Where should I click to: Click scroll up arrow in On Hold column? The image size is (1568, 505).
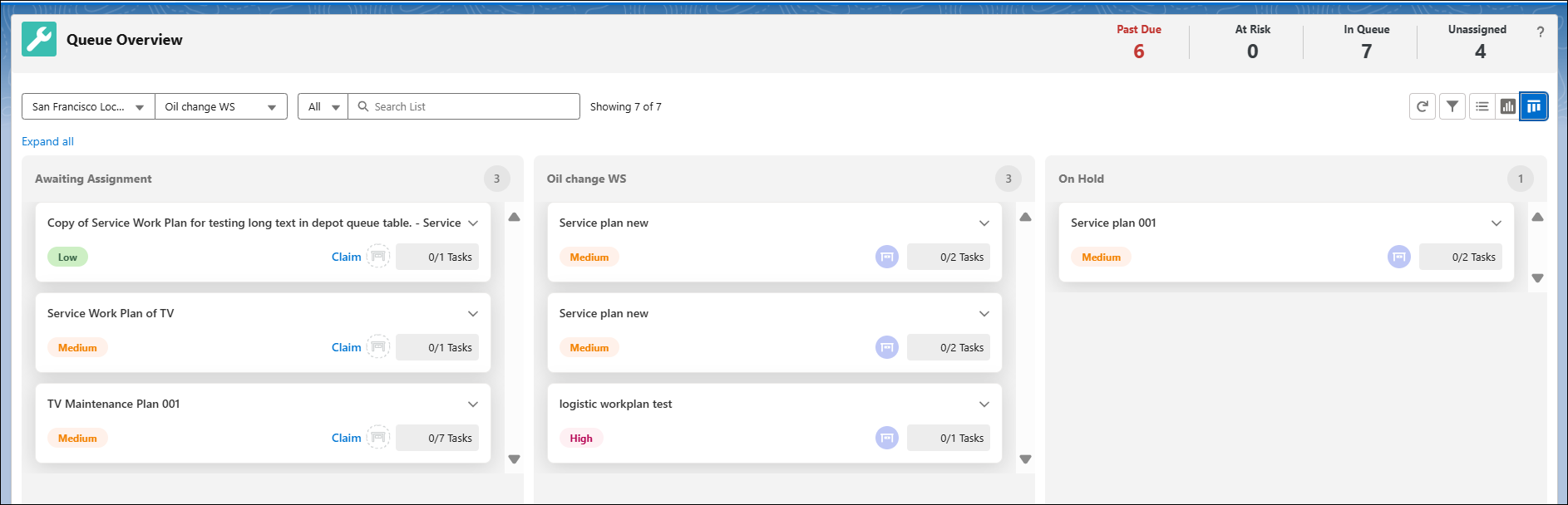tap(1538, 217)
